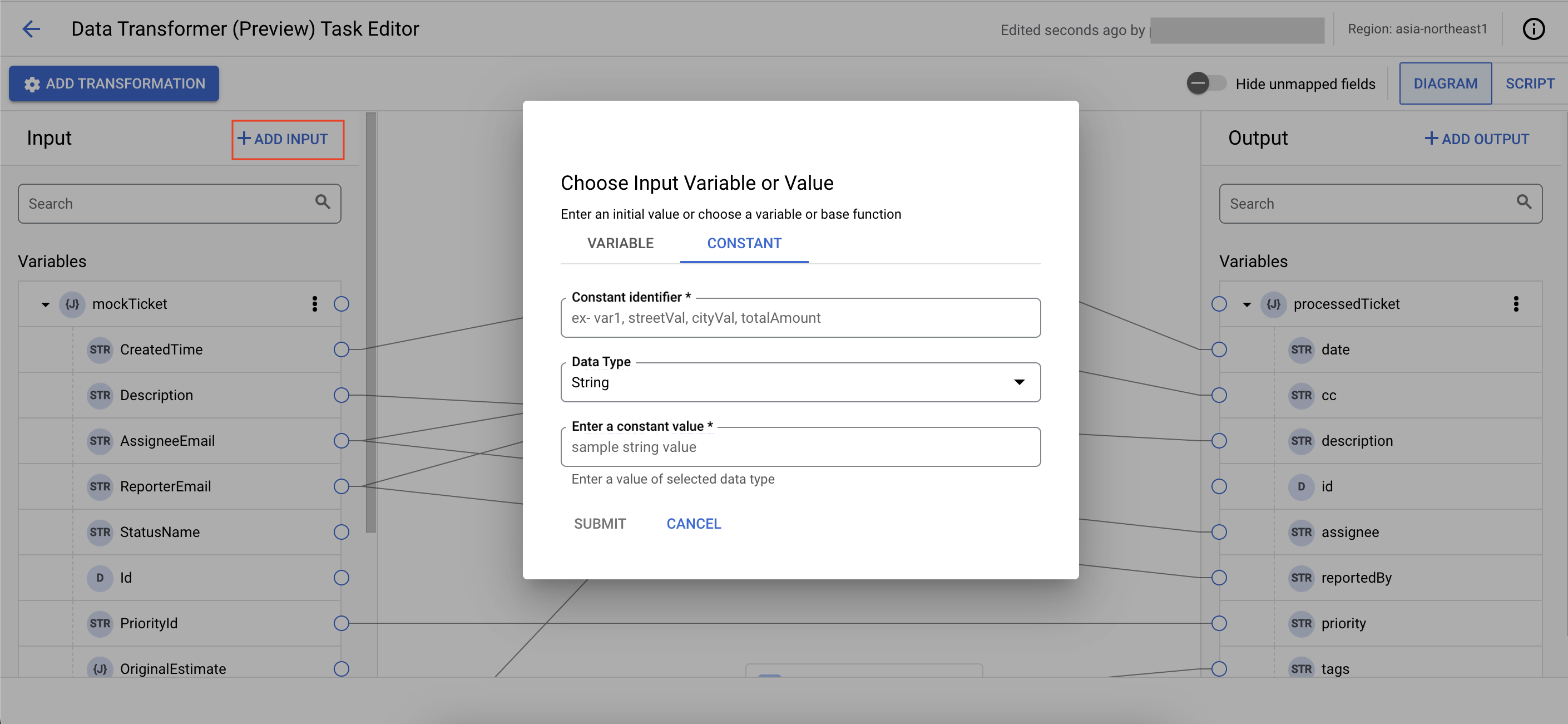Click the Constant identifier input field
This screenshot has width=1568, height=724.
click(800, 317)
